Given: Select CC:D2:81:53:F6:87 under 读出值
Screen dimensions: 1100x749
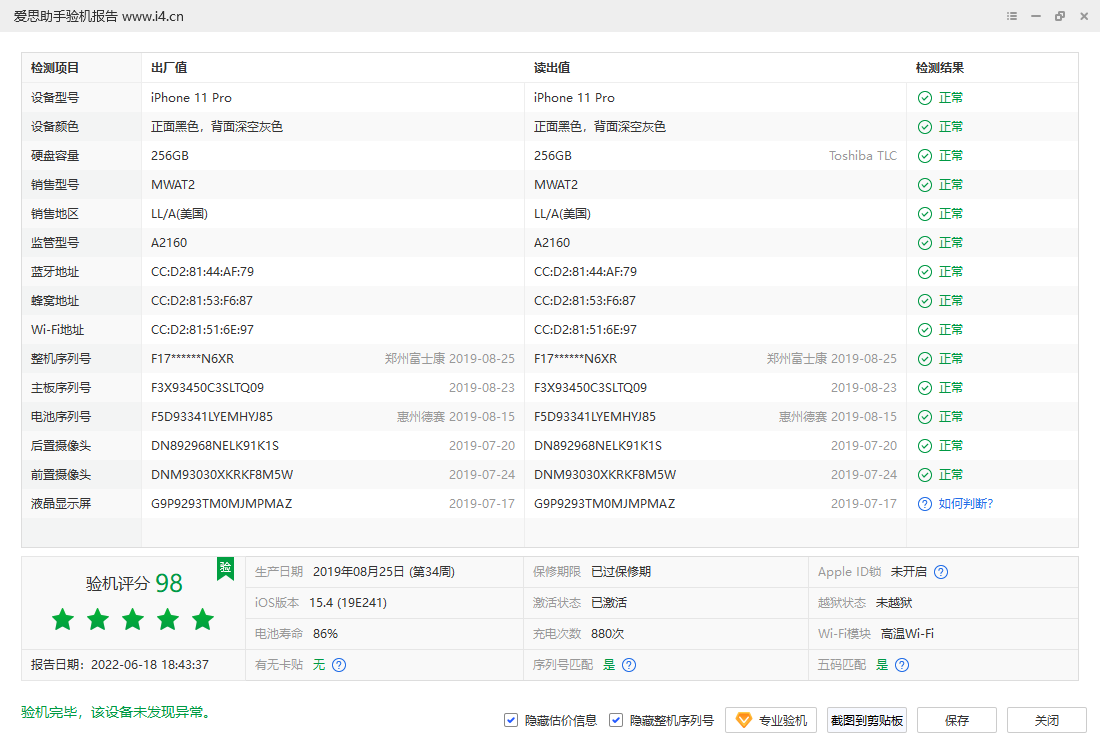Looking at the screenshot, I should pos(585,301).
